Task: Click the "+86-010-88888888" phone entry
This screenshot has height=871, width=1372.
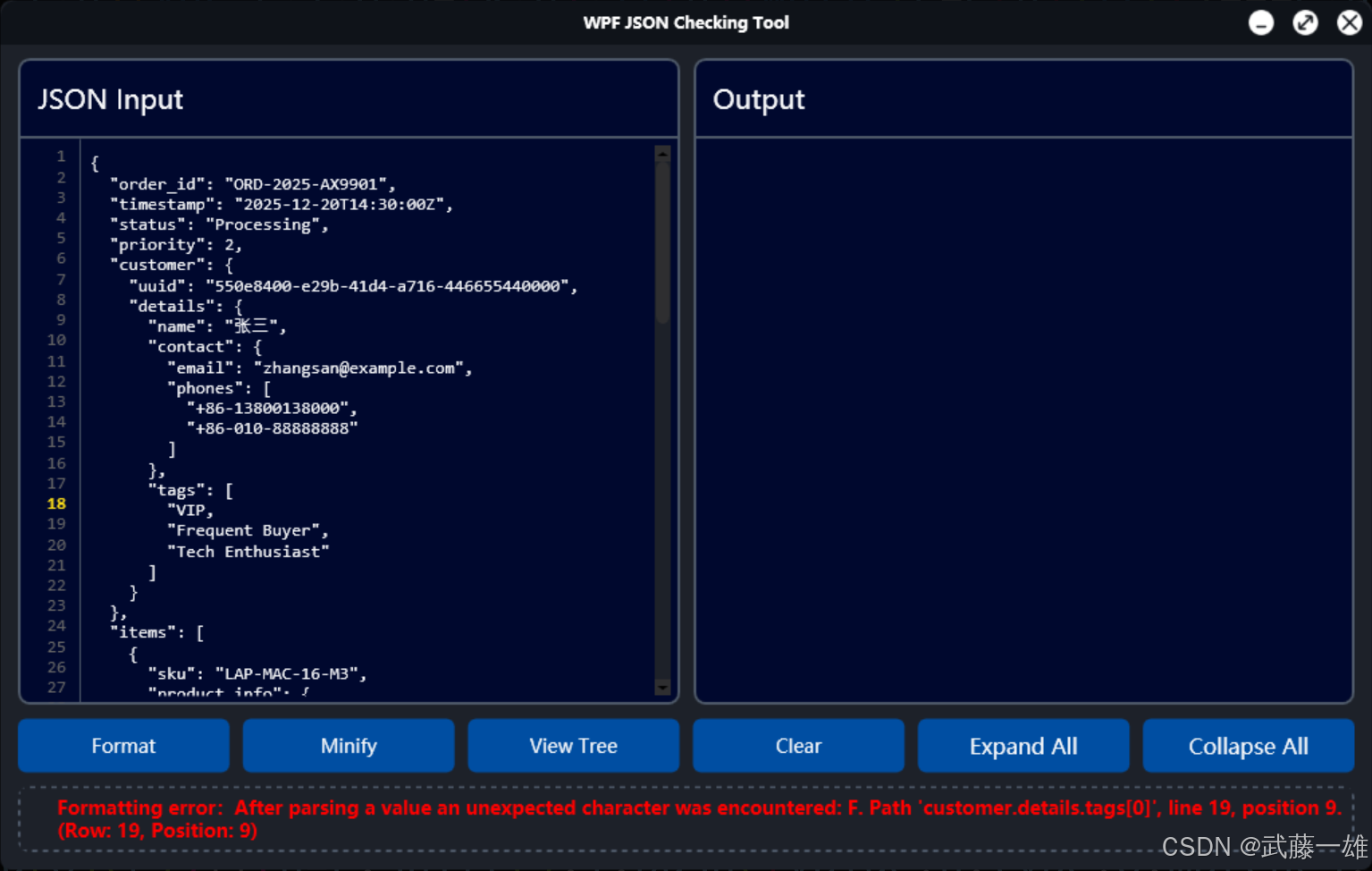Action: pyautogui.click(x=272, y=429)
